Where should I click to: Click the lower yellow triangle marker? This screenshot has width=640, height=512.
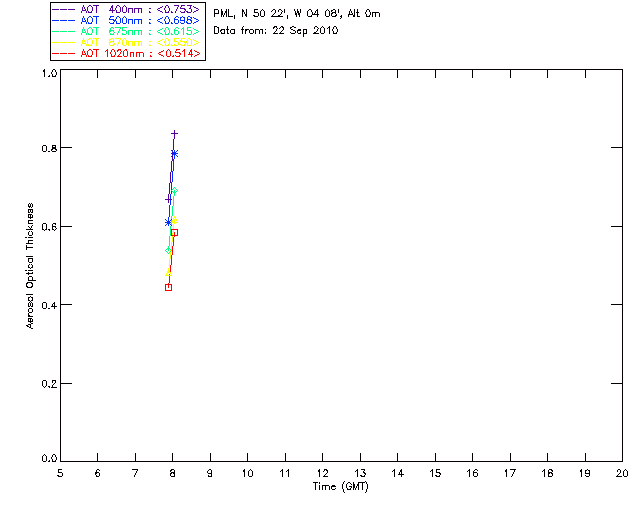tap(168, 272)
